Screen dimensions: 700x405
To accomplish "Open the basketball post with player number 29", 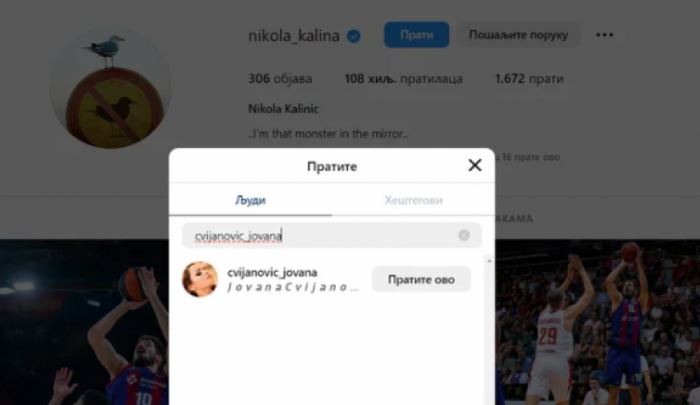I will coord(597,322).
